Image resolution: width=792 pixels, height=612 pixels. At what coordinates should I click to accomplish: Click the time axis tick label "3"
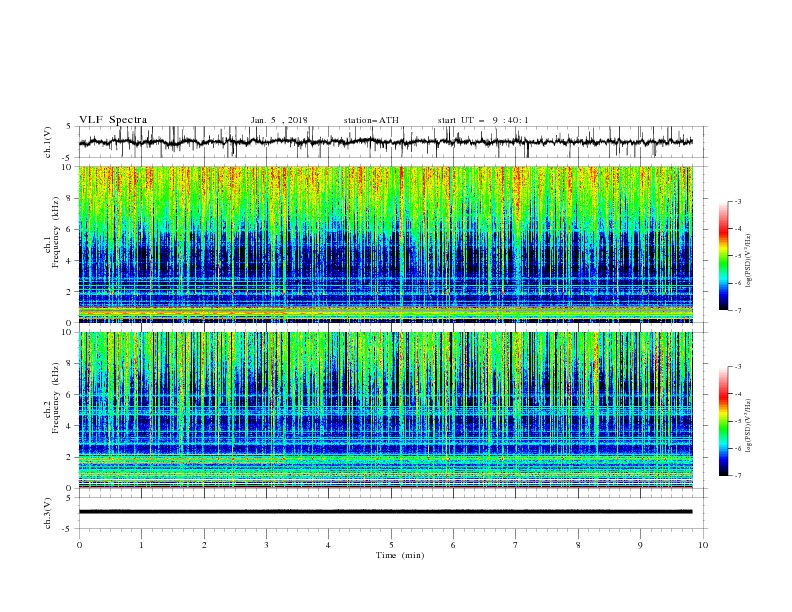266,545
